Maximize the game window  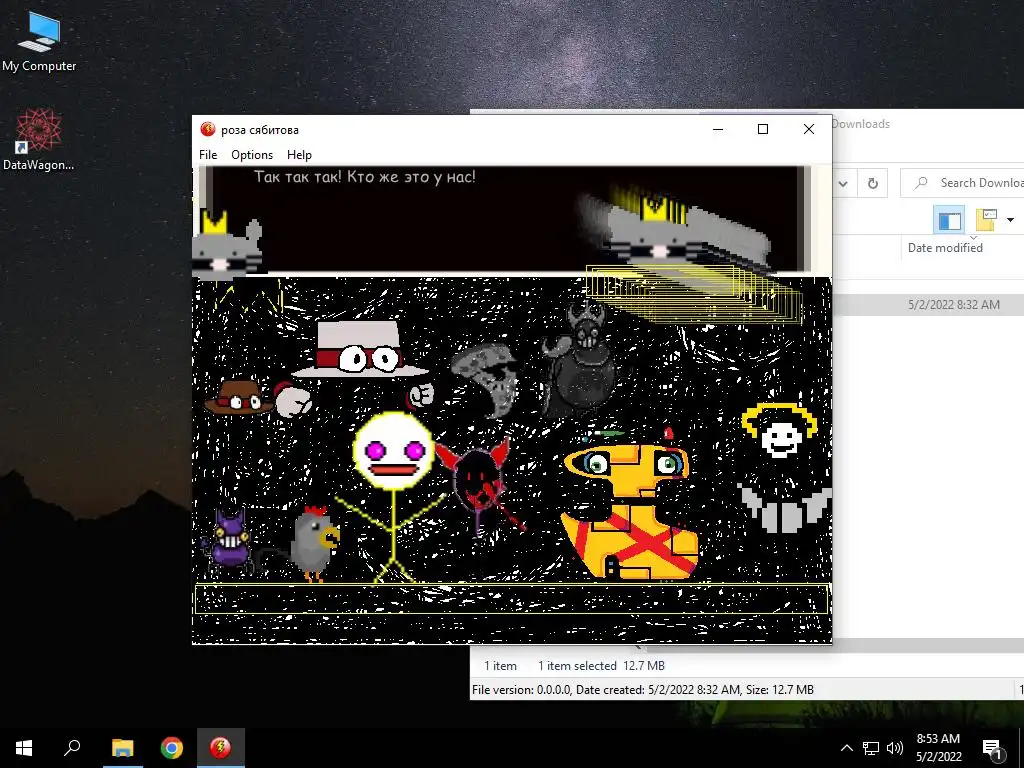tap(763, 129)
